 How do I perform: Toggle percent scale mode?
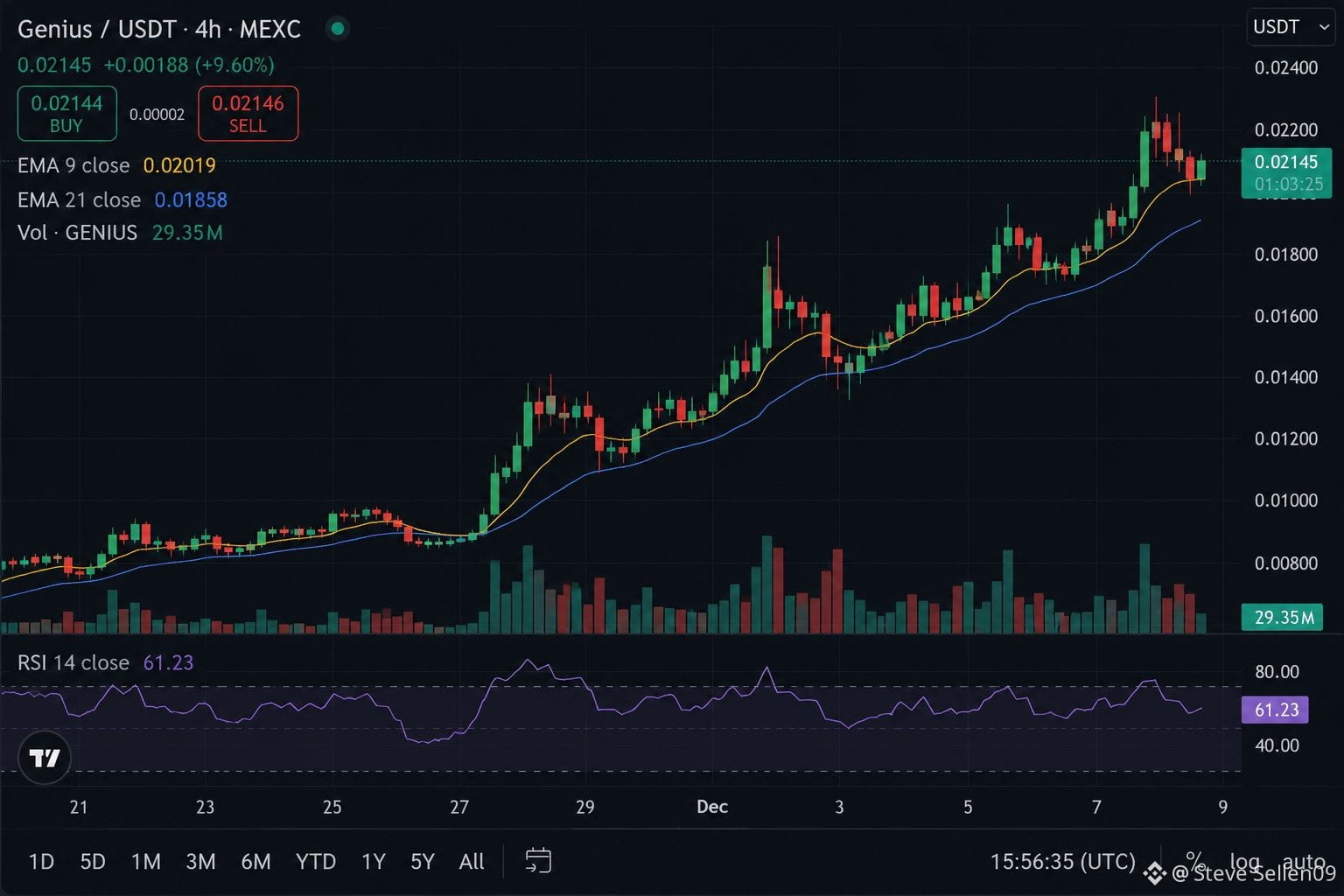[x=1194, y=861]
